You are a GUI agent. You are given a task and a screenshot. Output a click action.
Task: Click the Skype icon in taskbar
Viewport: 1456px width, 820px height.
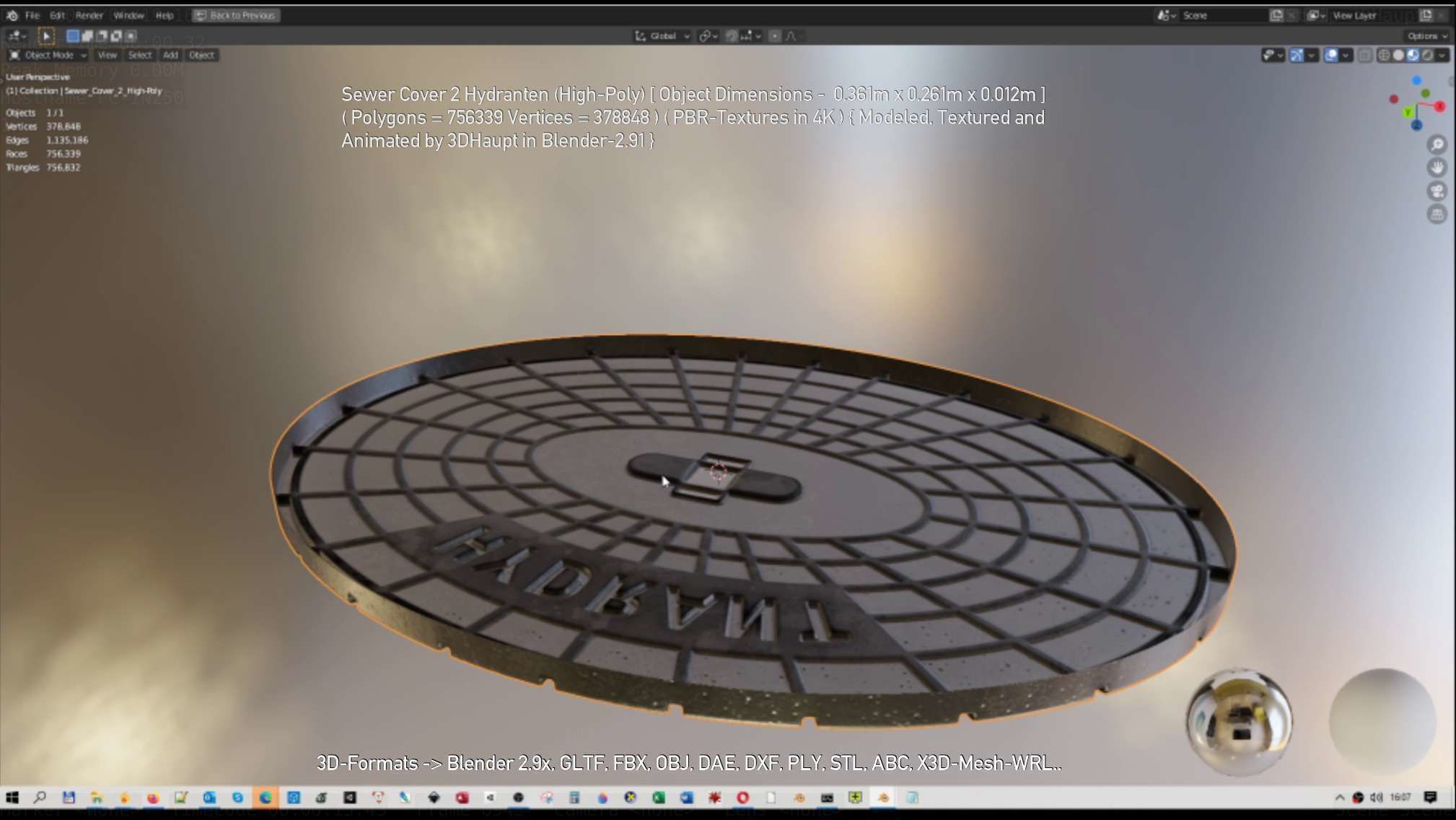[x=237, y=798]
